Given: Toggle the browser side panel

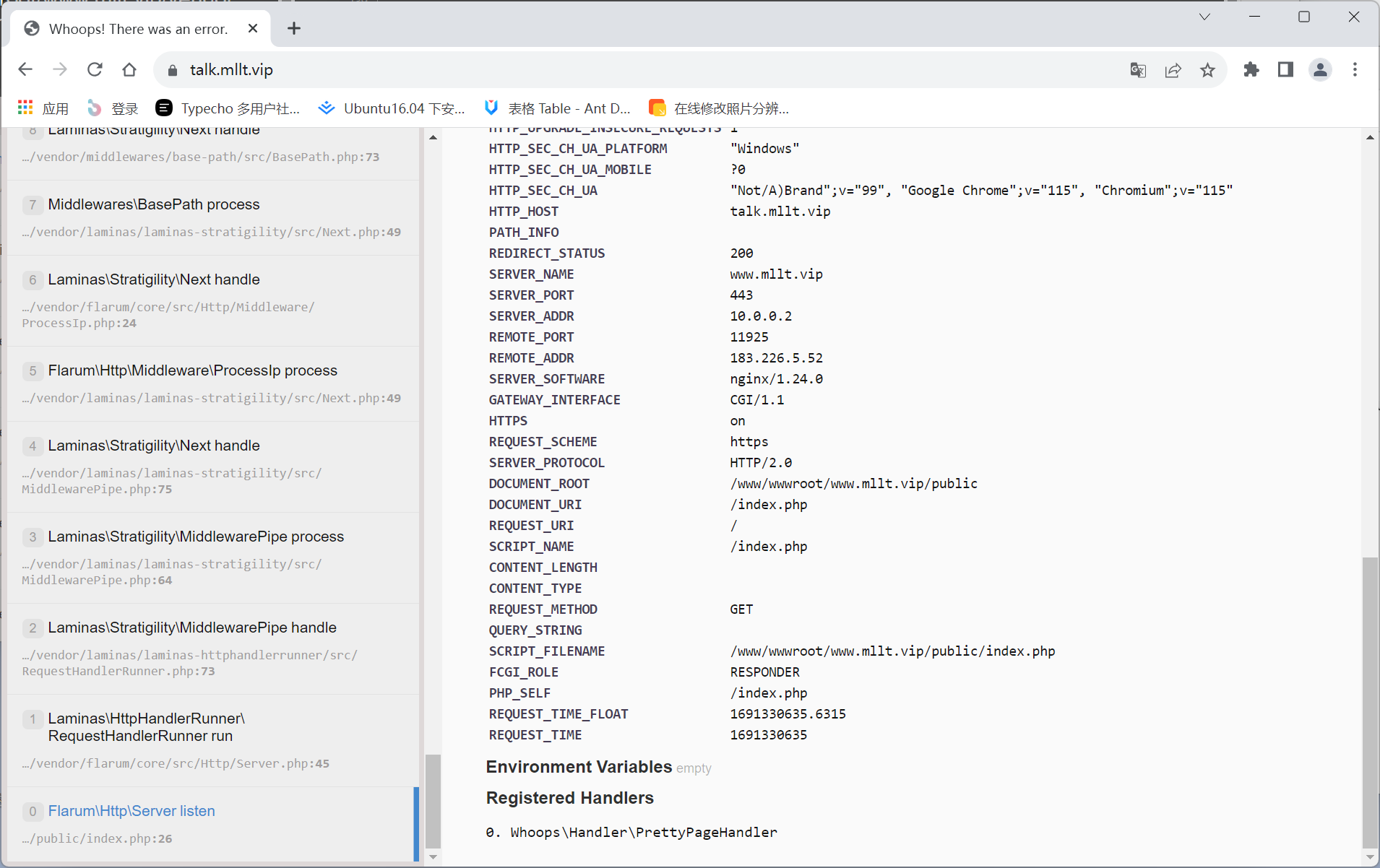Looking at the screenshot, I should pyautogui.click(x=1285, y=69).
